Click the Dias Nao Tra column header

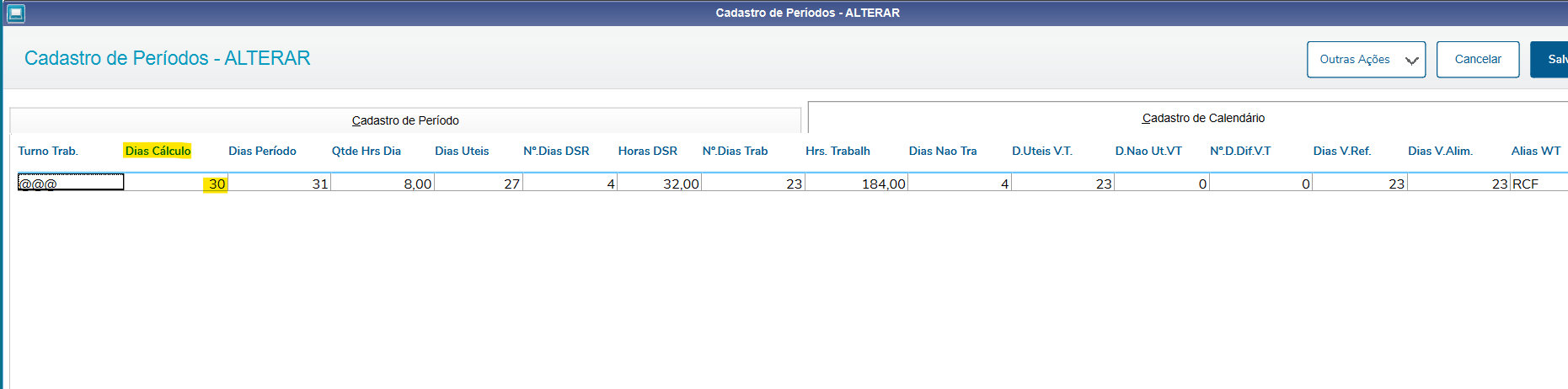[943, 151]
